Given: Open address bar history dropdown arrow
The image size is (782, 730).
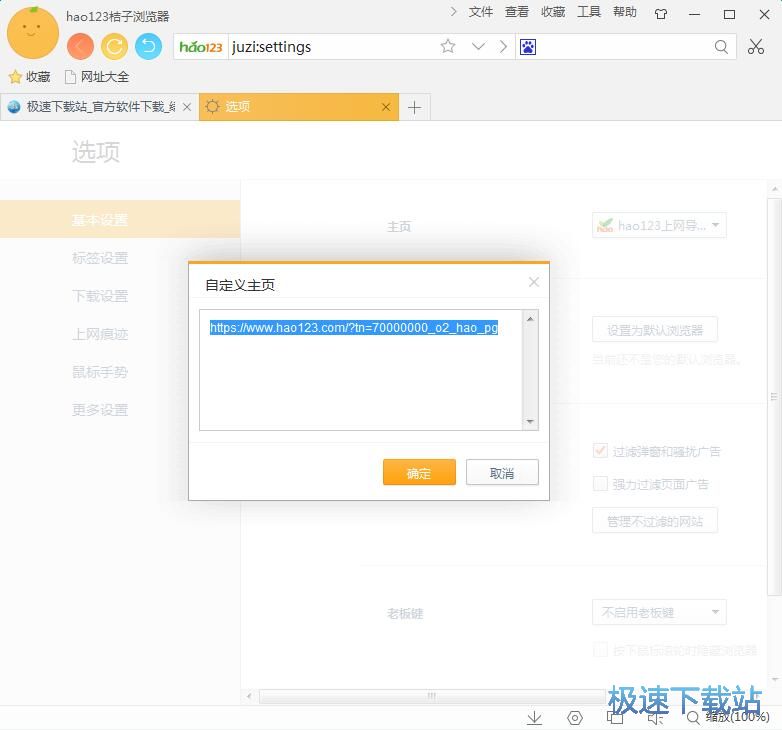Looking at the screenshot, I should (478, 46).
